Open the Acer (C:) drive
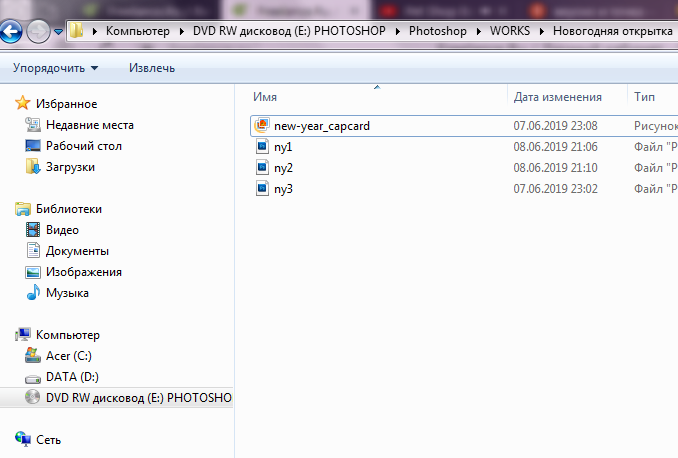Image resolution: width=678 pixels, height=458 pixels. click(x=69, y=356)
